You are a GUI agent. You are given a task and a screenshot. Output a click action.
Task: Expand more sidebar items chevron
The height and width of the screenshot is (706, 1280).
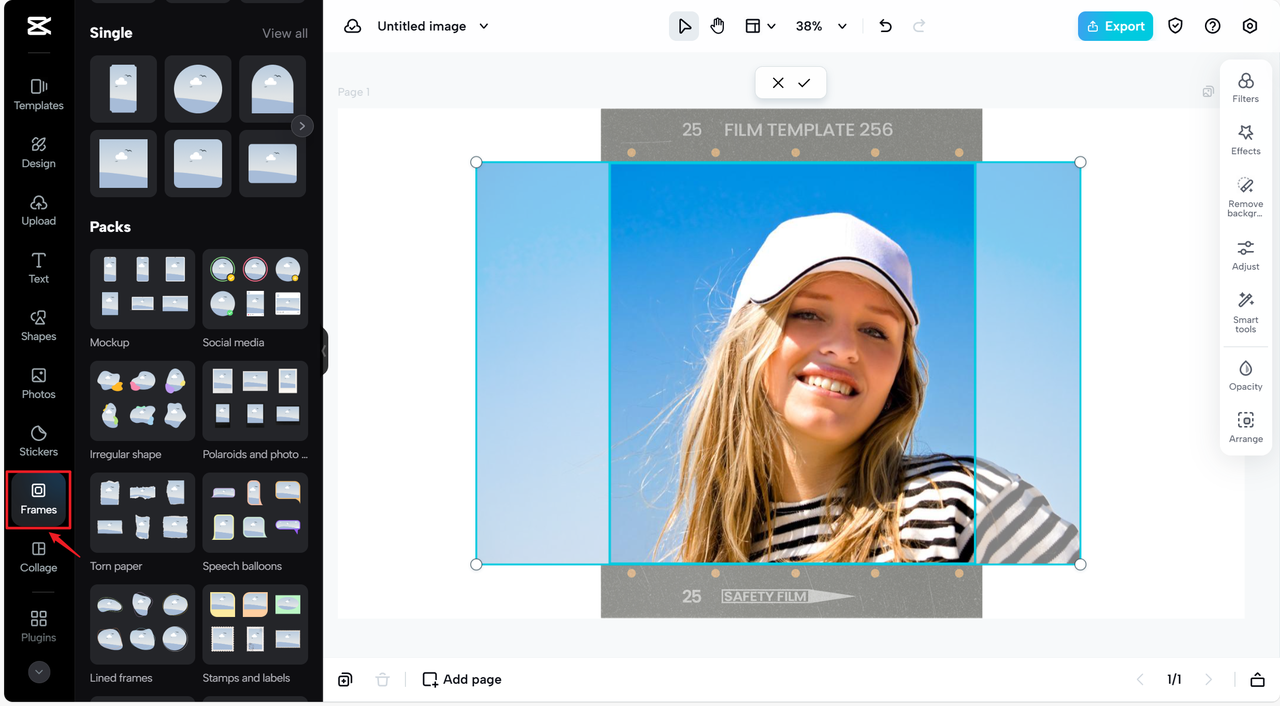(x=39, y=672)
